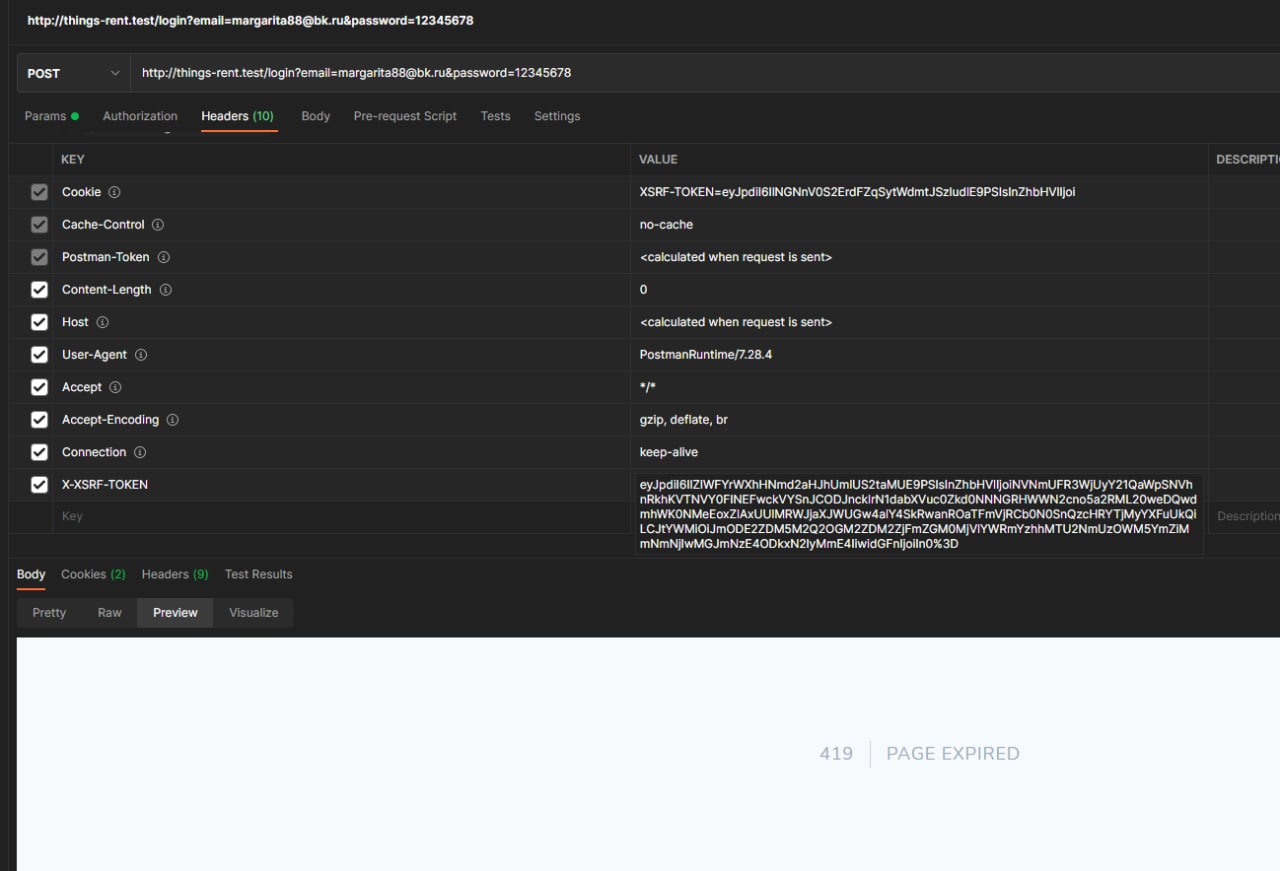
Task: Click info icon beside Accept-Encoding
Action: click(173, 420)
